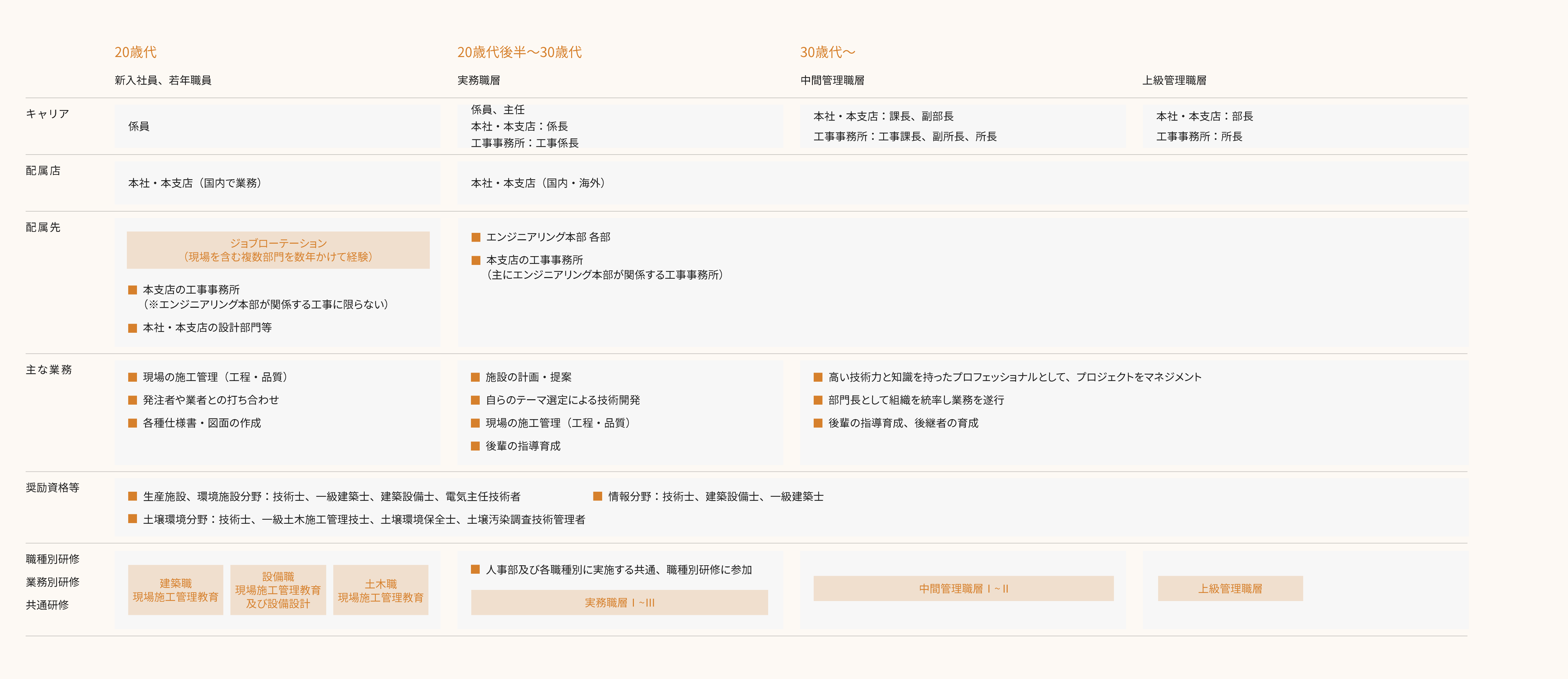Click orange bullet beside エンジニアリング本部 各部

(475, 237)
